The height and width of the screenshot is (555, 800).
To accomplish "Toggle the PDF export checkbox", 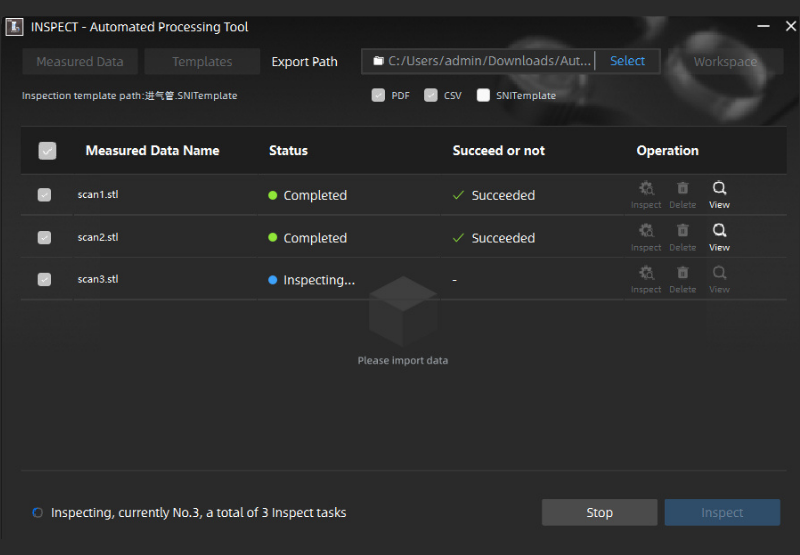I will tap(378, 96).
